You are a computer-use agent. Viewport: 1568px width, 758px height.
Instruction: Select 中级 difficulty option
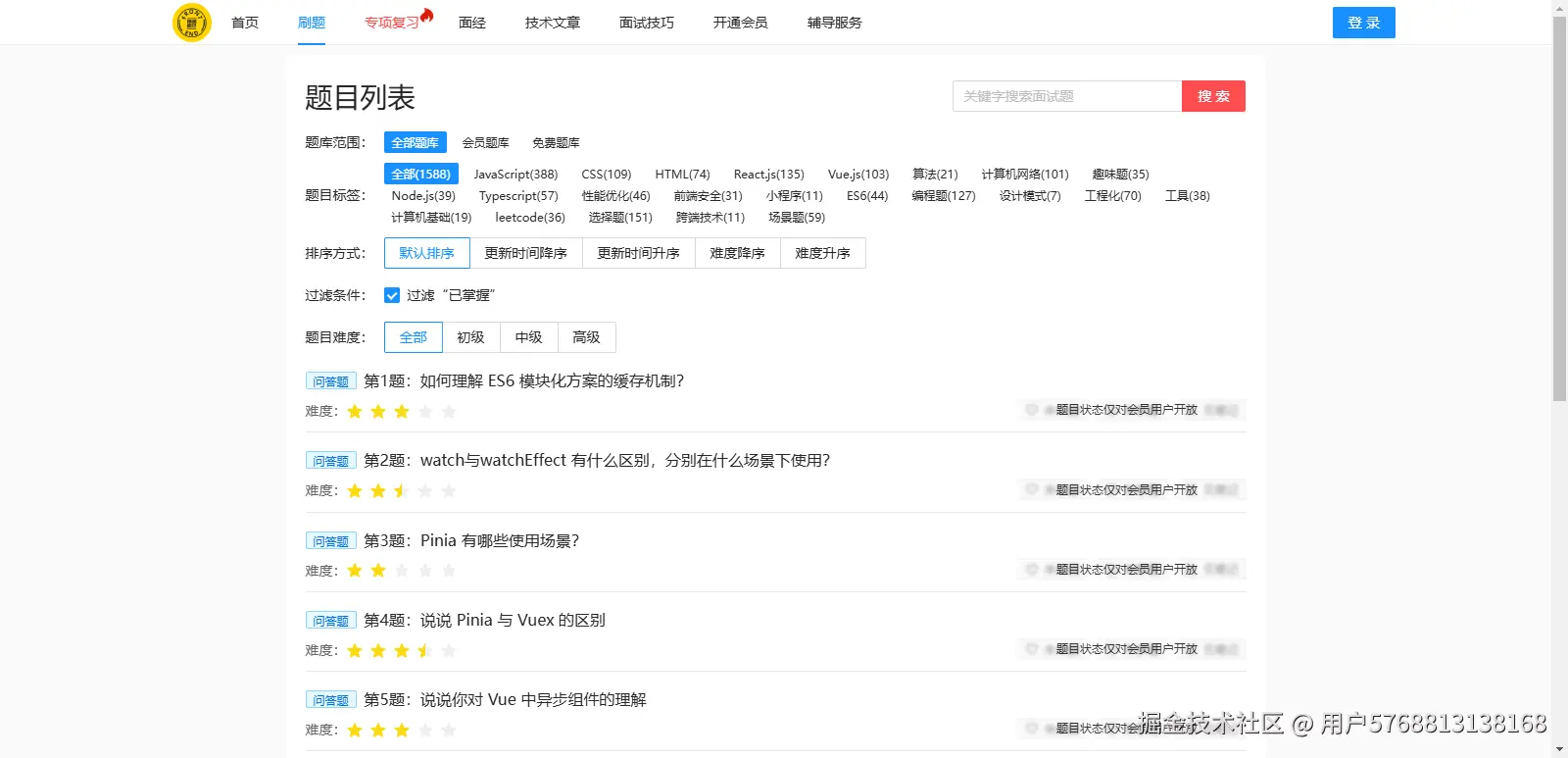pos(529,337)
